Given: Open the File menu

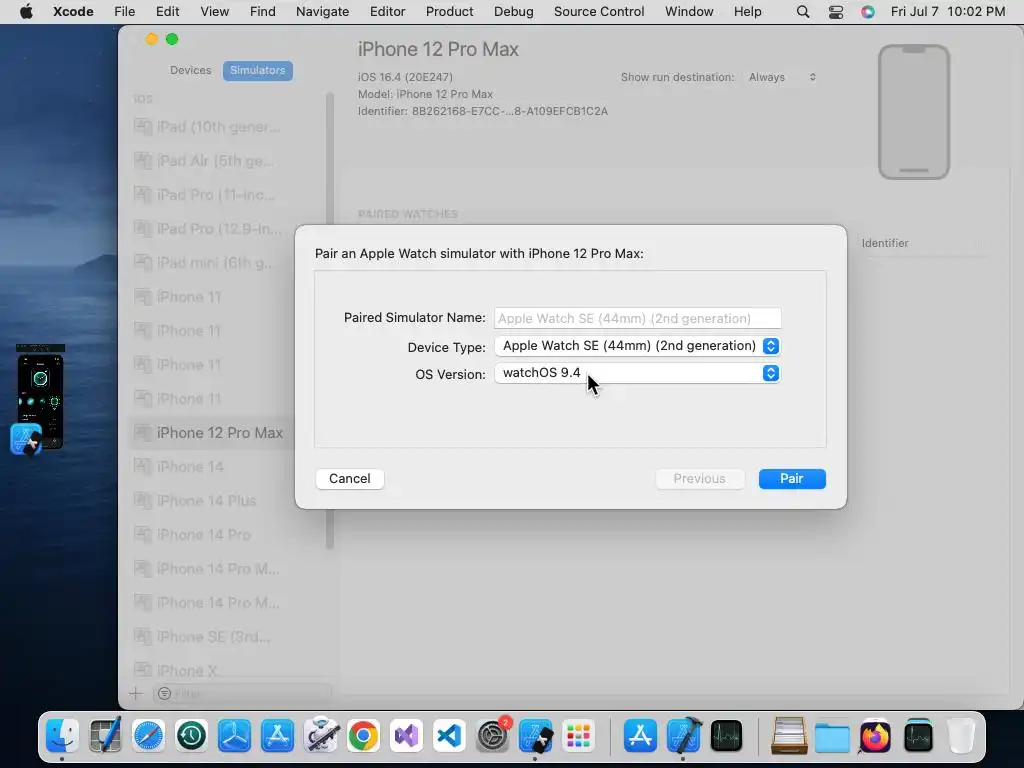Looking at the screenshot, I should tap(124, 12).
